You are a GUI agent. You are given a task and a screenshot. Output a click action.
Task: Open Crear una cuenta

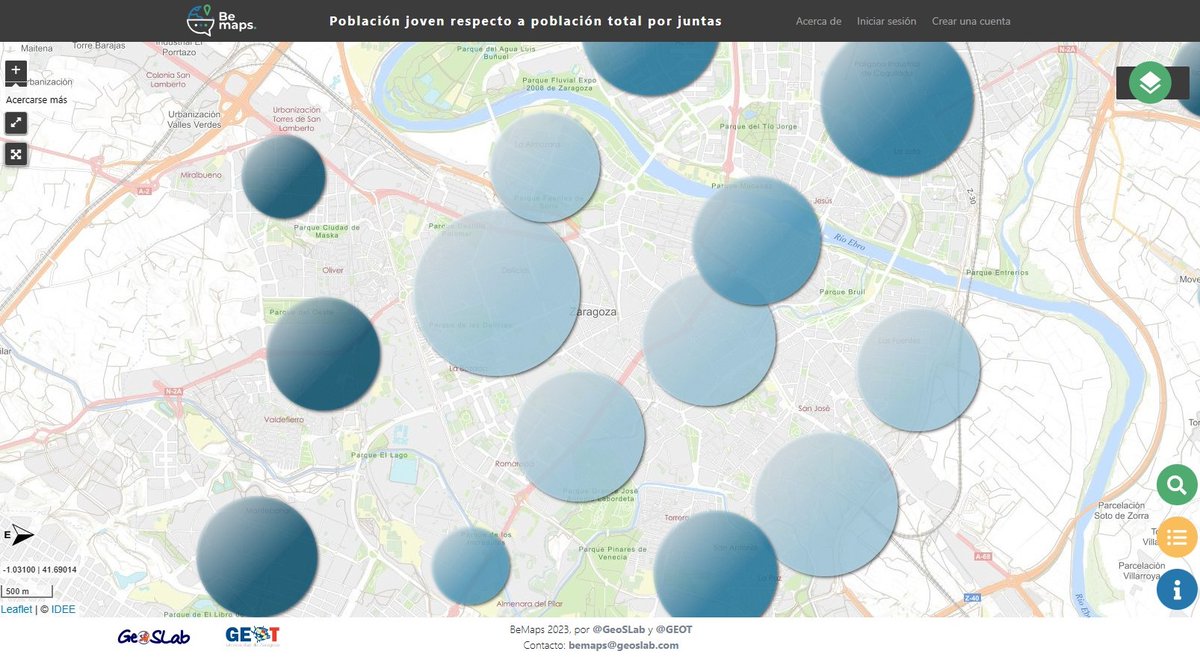971,21
